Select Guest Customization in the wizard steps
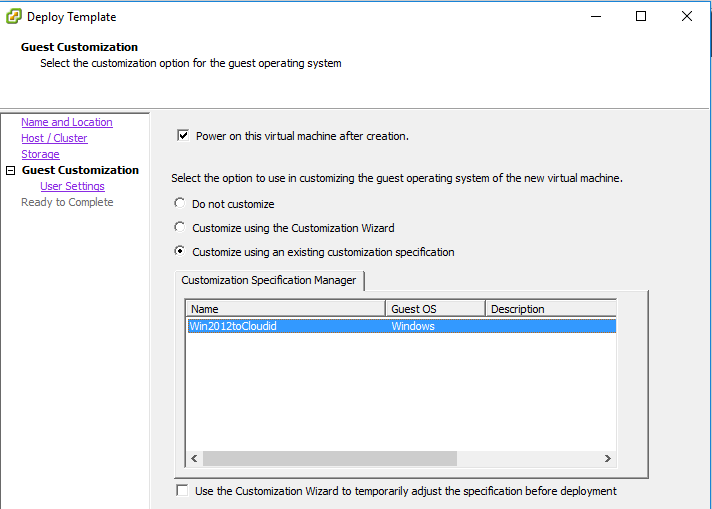This screenshot has height=509, width=712. [80, 170]
